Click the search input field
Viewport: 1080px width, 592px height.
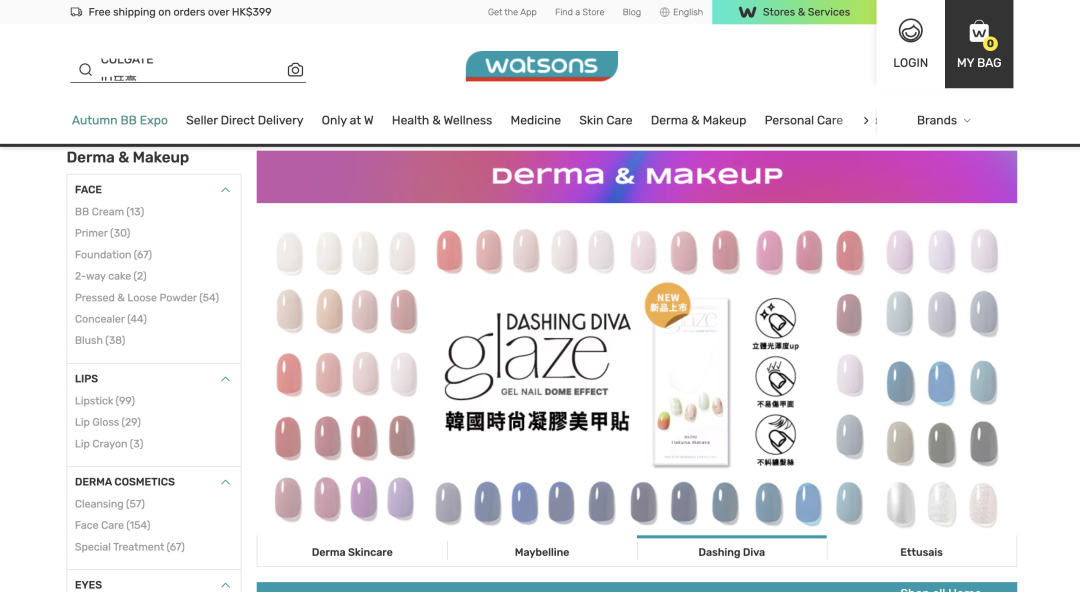pos(189,70)
